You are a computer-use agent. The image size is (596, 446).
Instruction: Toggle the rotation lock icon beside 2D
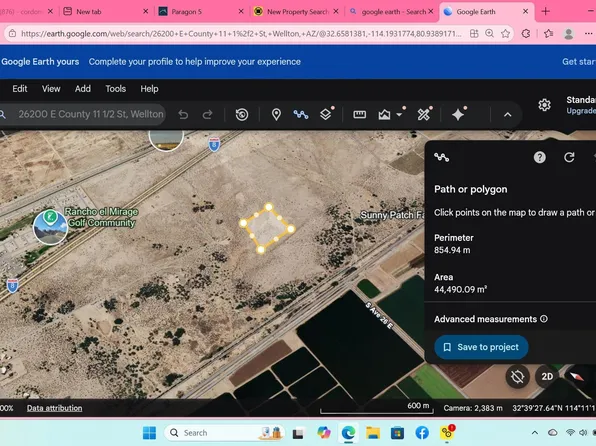point(517,376)
